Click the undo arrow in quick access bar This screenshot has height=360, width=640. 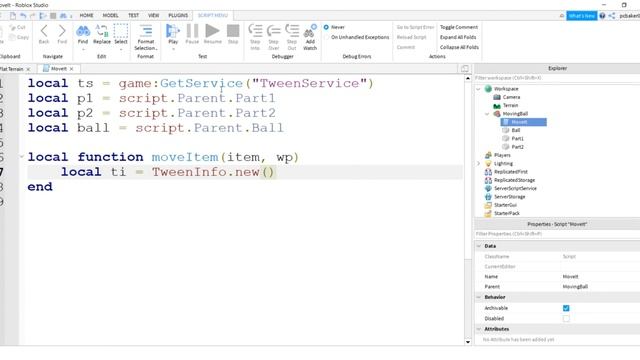(23, 16)
